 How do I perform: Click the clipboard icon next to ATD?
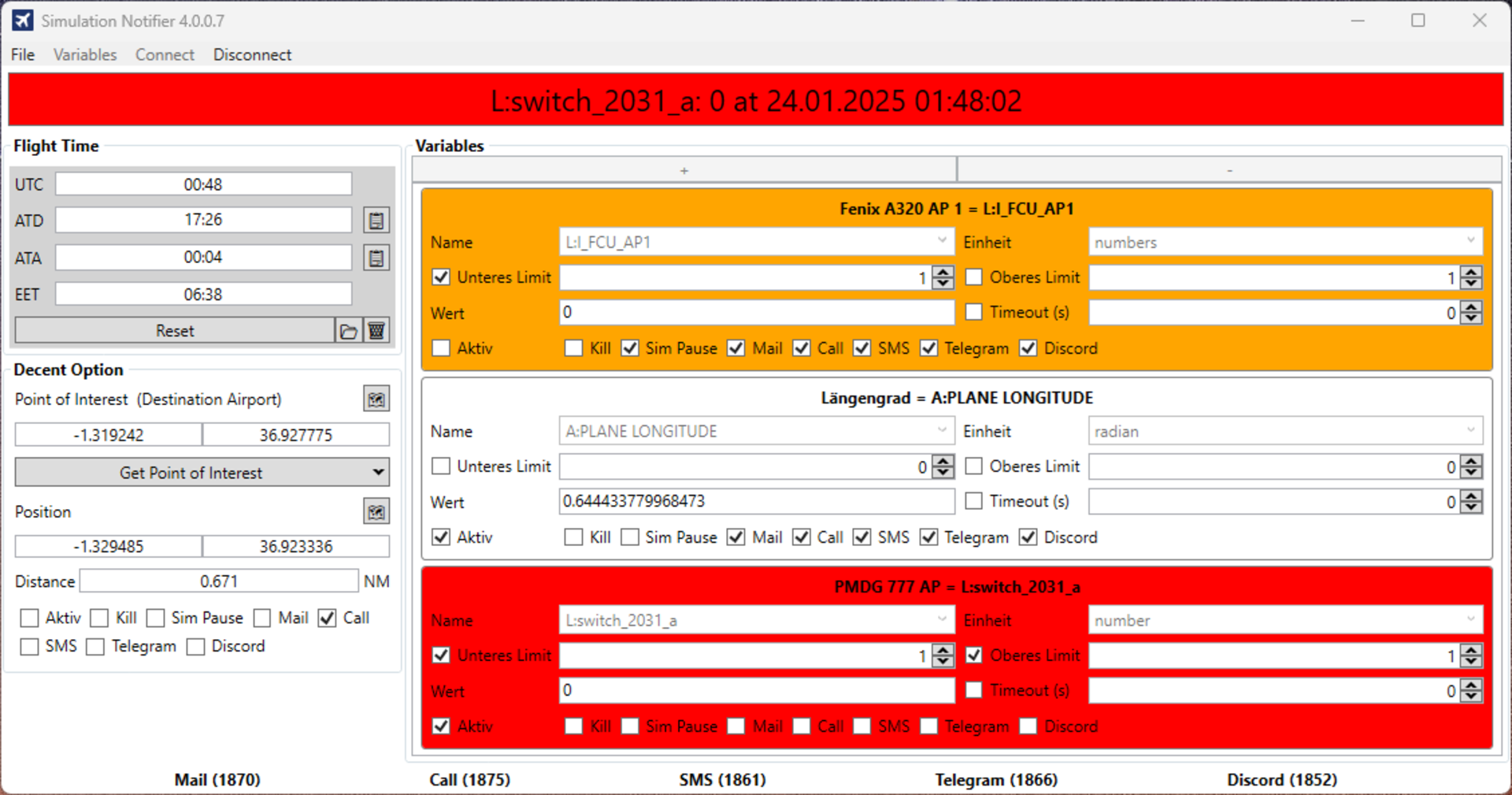click(376, 221)
